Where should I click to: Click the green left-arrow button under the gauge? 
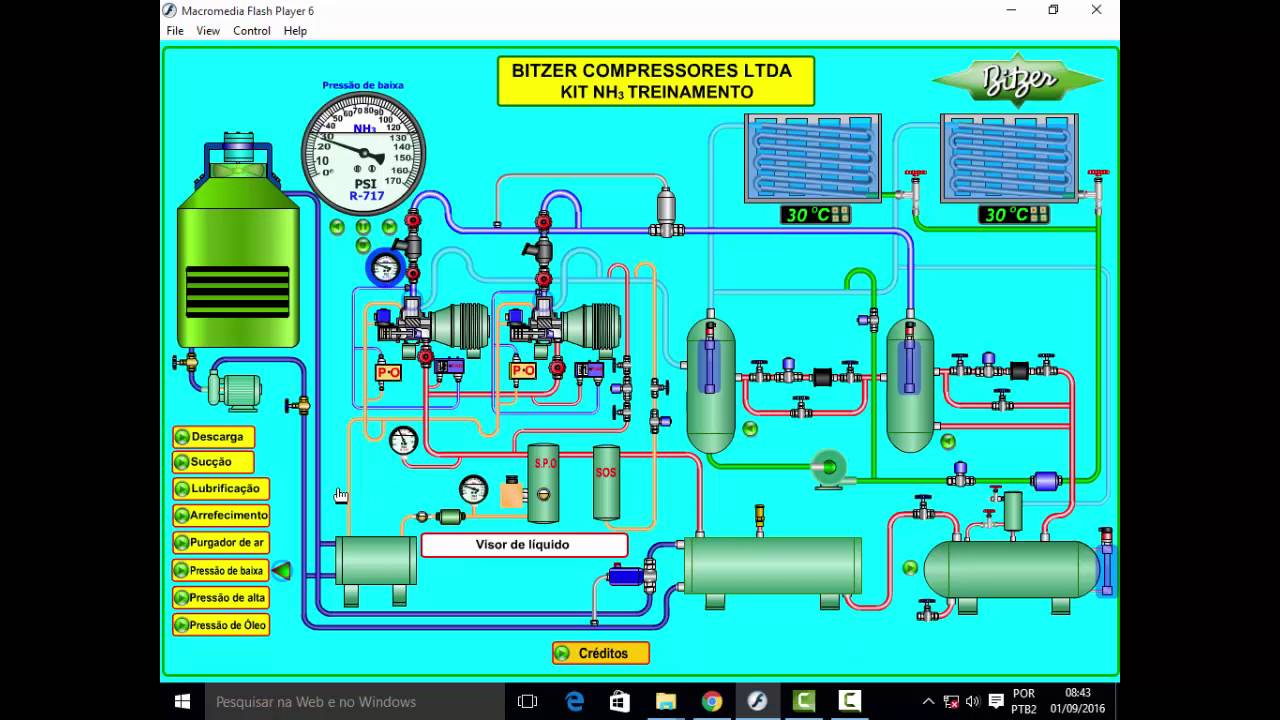pos(337,227)
